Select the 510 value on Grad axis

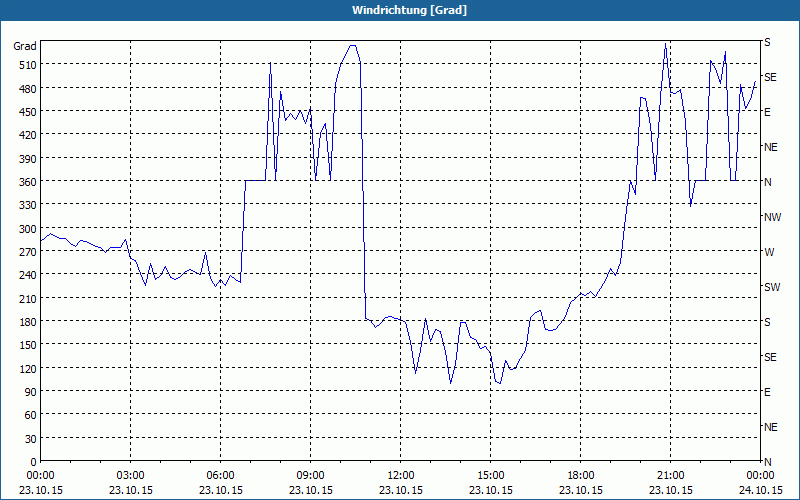[28, 65]
